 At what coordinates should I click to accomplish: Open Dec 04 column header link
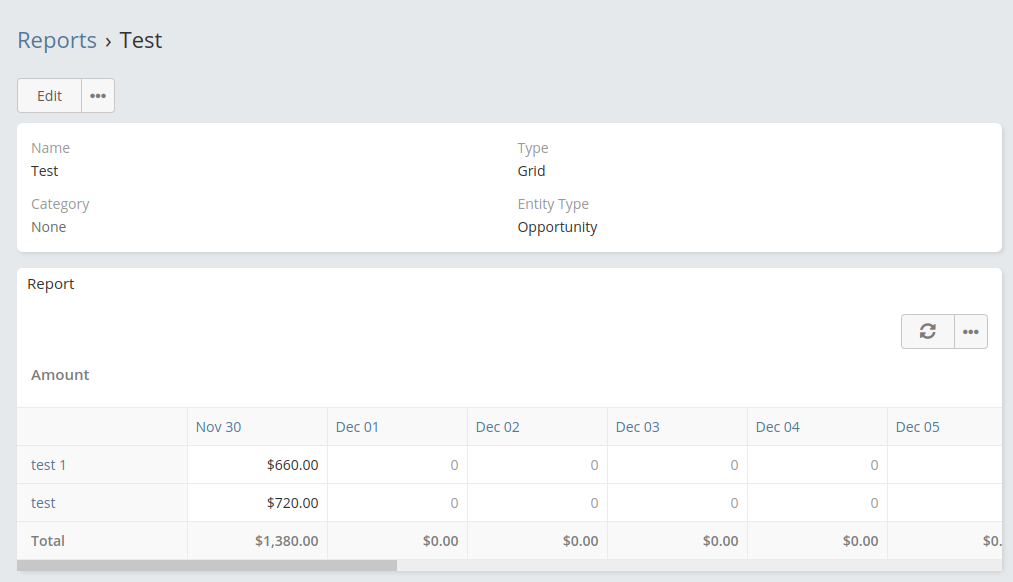(x=777, y=427)
